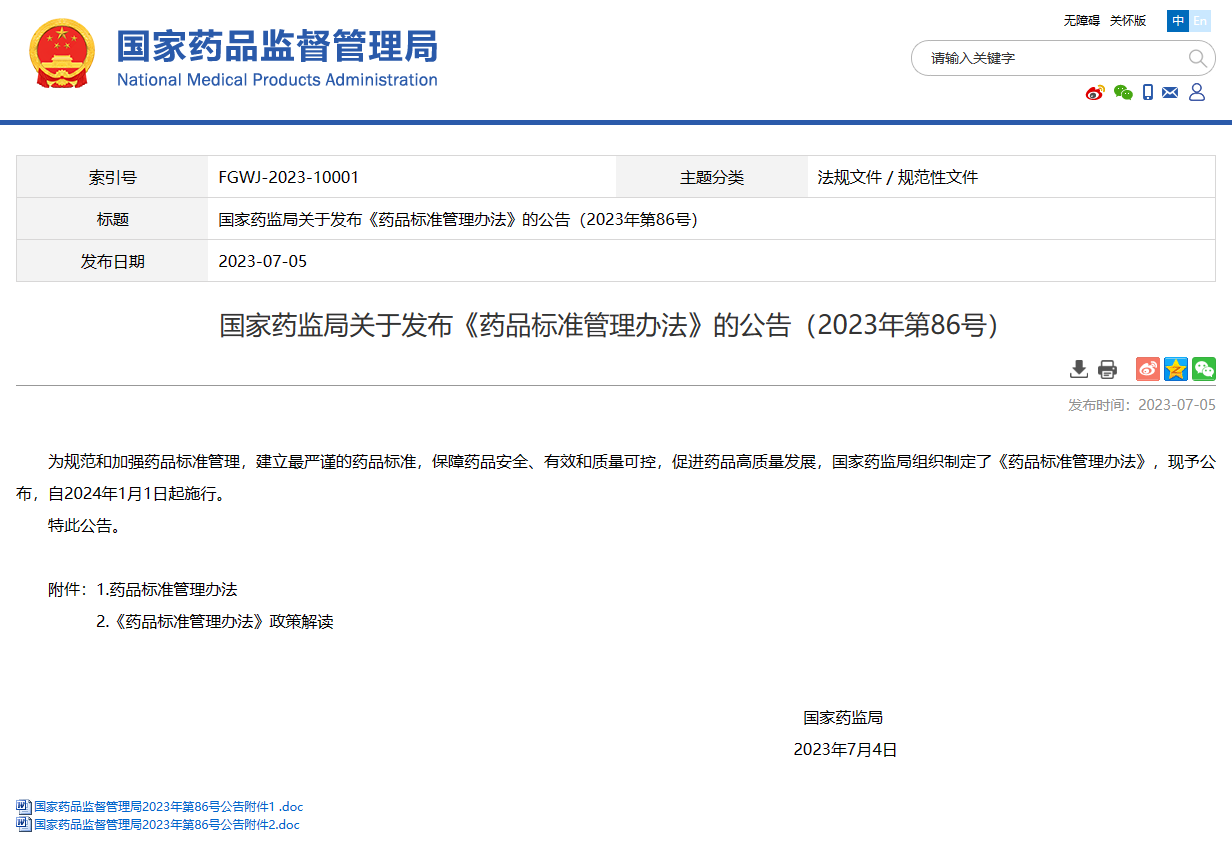
Task: Click the user account icon in the header
Action: click(x=1197, y=92)
